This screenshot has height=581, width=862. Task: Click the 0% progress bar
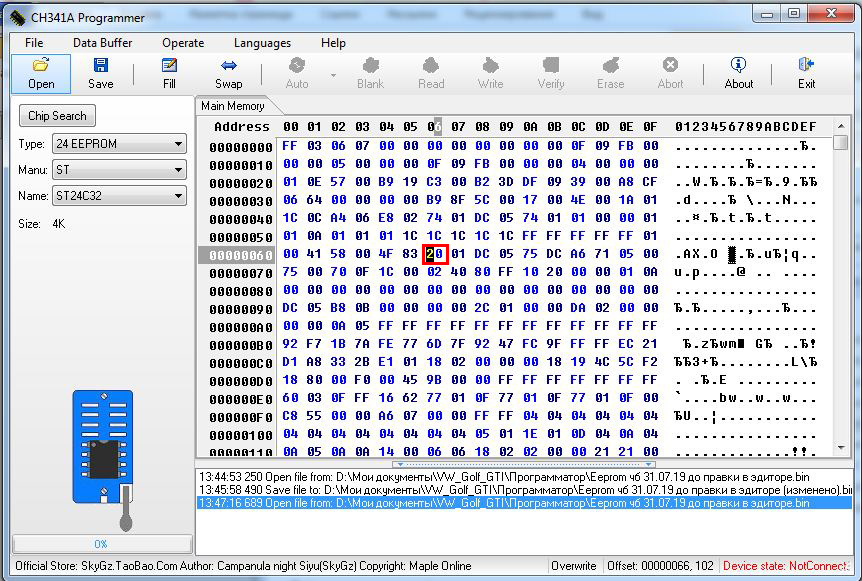point(102,544)
